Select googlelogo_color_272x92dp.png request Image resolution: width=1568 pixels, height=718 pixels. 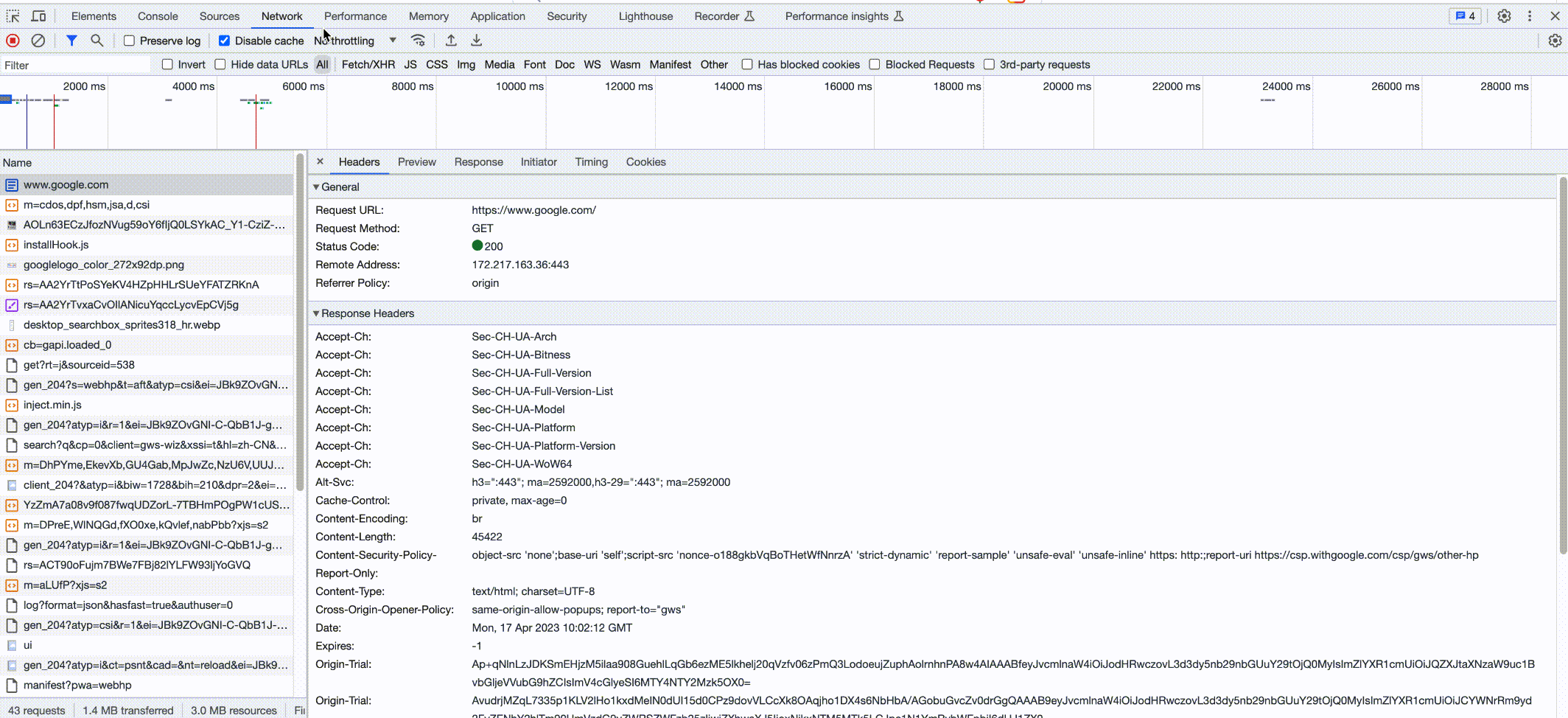pyautogui.click(x=147, y=265)
